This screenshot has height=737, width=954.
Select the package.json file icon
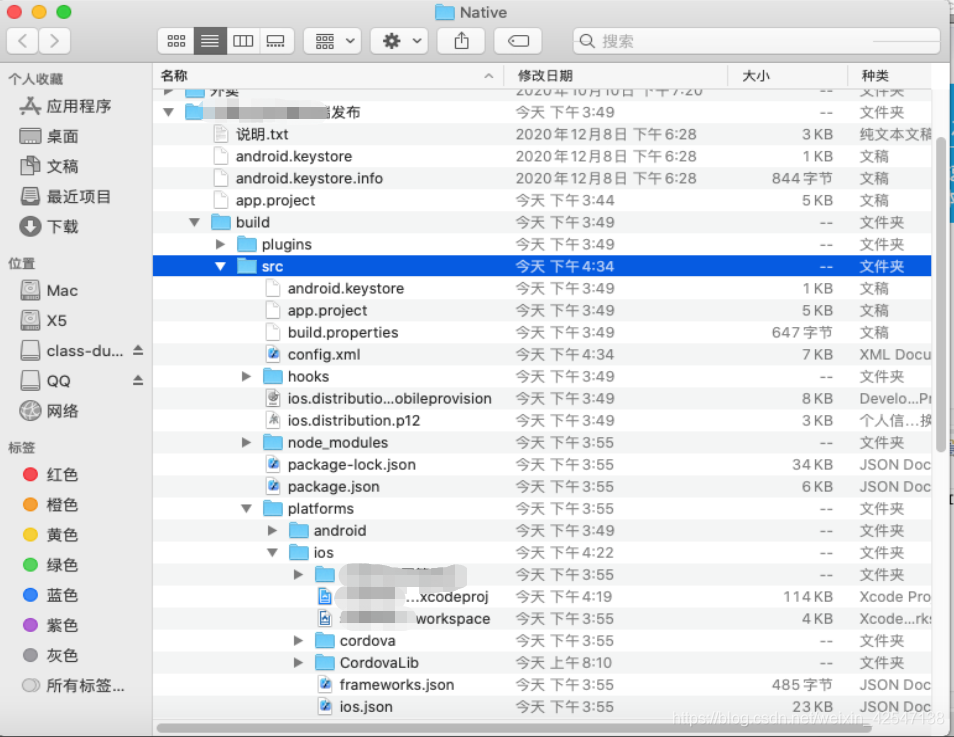click(x=273, y=486)
